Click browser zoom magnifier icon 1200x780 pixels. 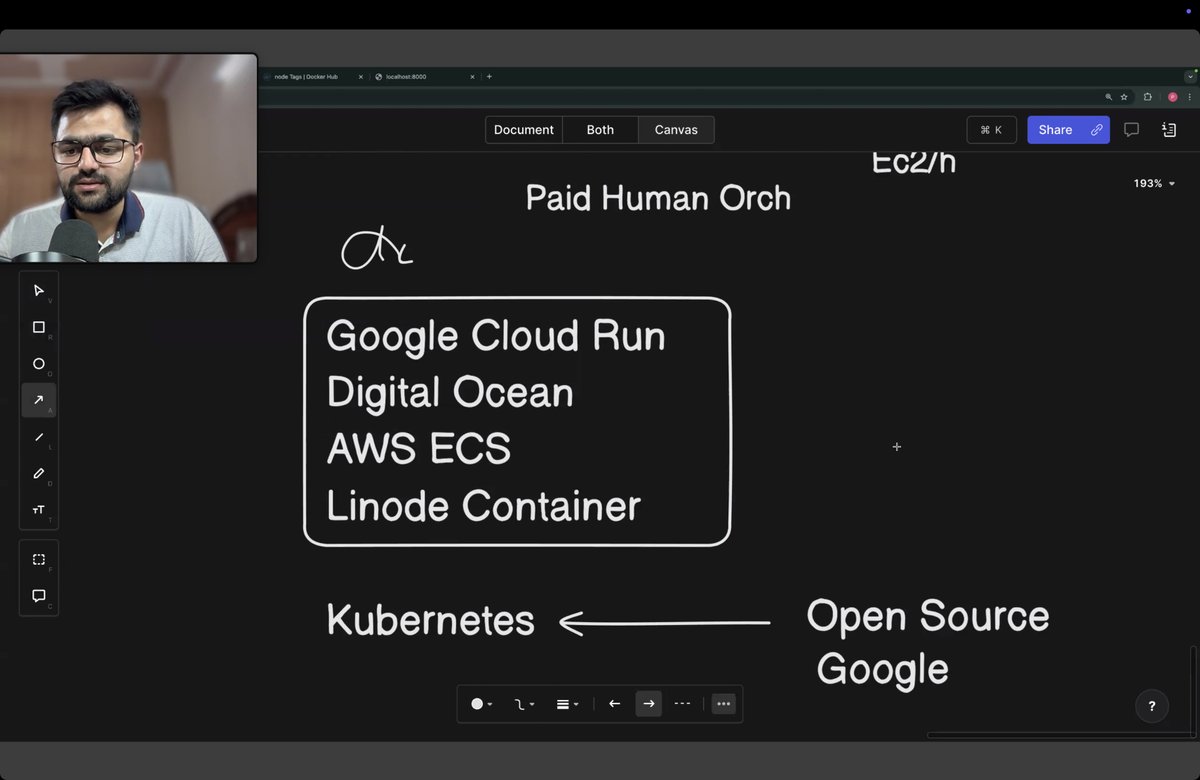[1108, 97]
